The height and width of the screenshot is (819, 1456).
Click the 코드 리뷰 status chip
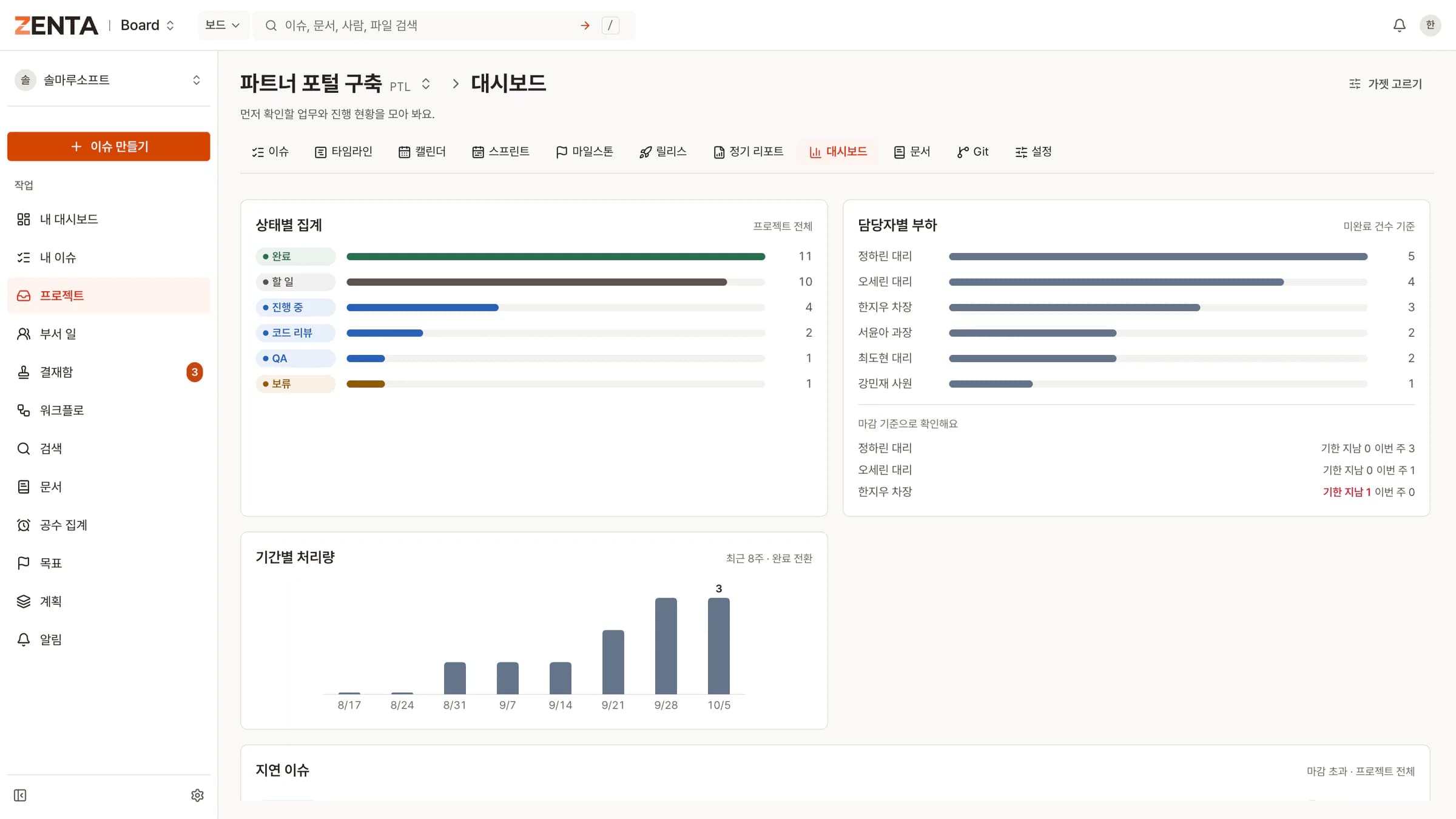[295, 333]
